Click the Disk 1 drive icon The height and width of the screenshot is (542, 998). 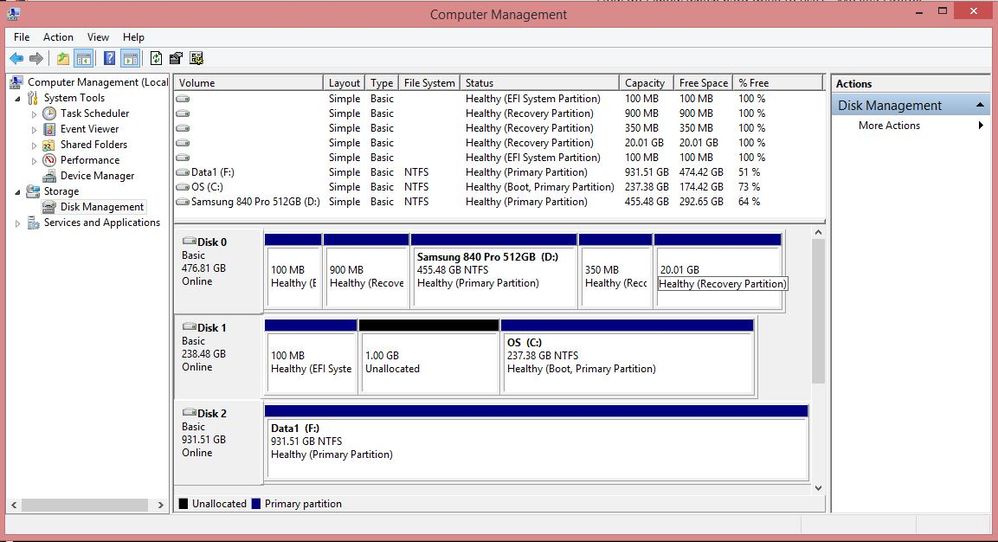(x=189, y=327)
